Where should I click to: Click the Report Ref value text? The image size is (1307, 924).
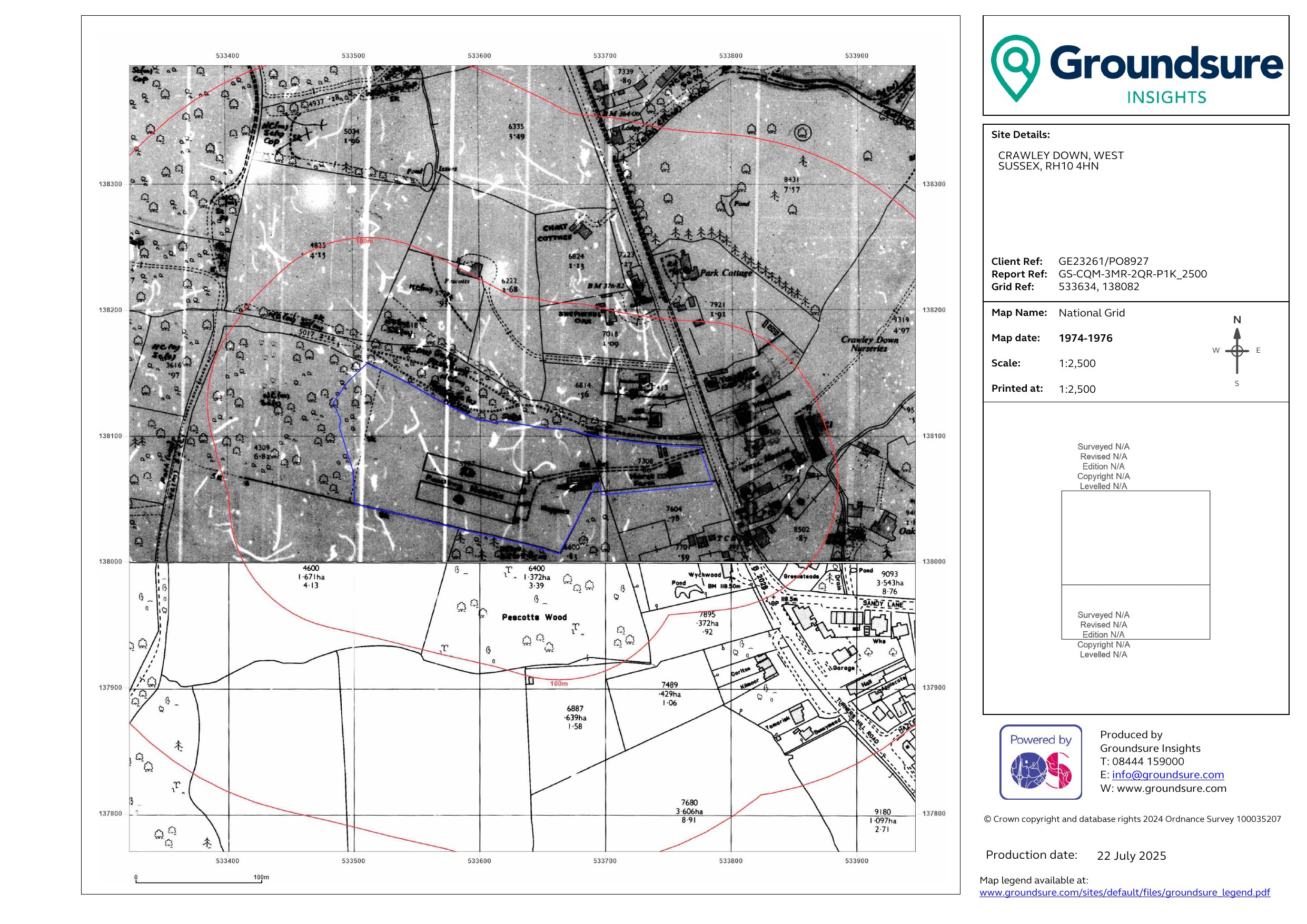1132,274
